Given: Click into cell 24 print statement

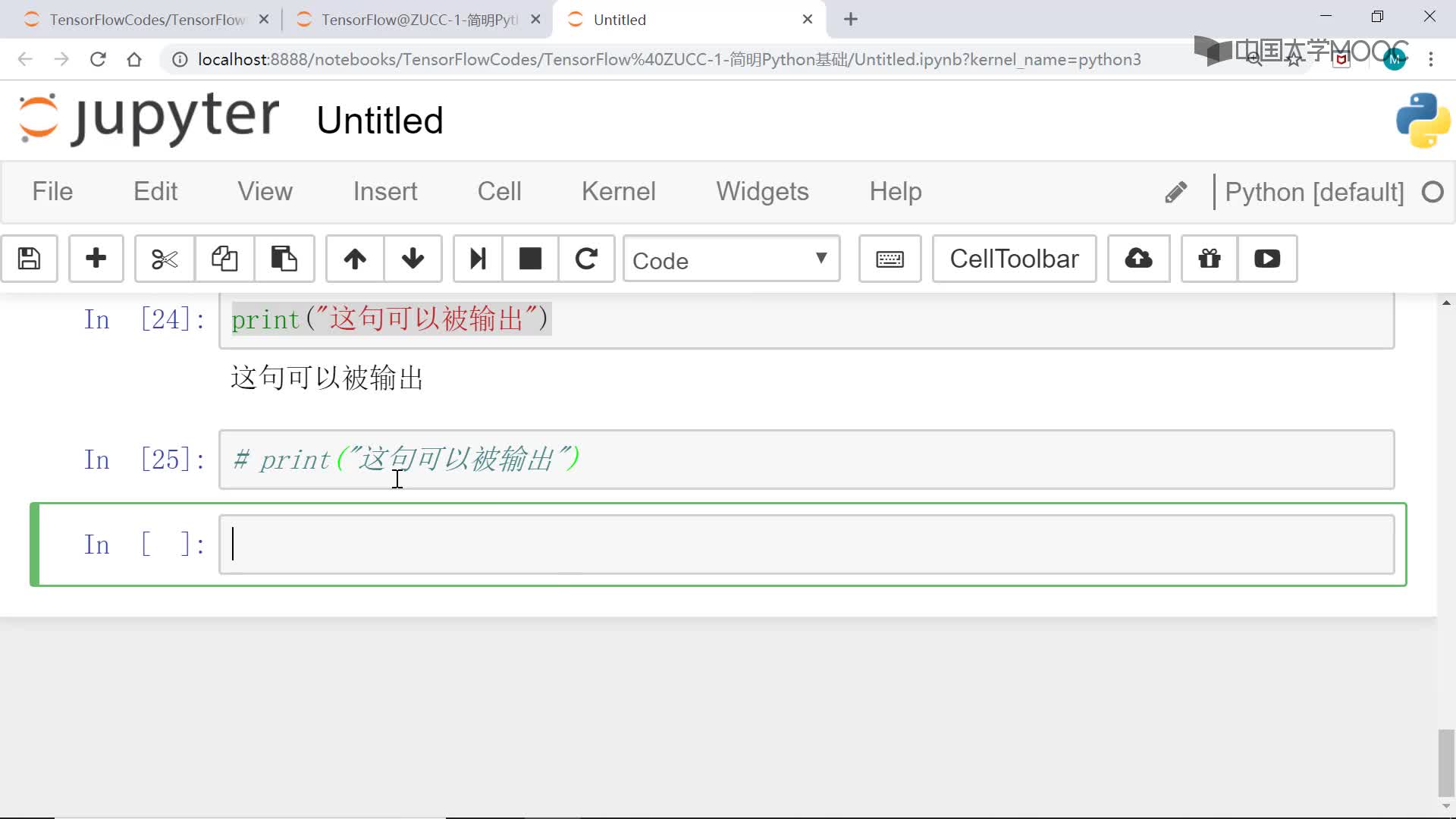Looking at the screenshot, I should pyautogui.click(x=391, y=319).
